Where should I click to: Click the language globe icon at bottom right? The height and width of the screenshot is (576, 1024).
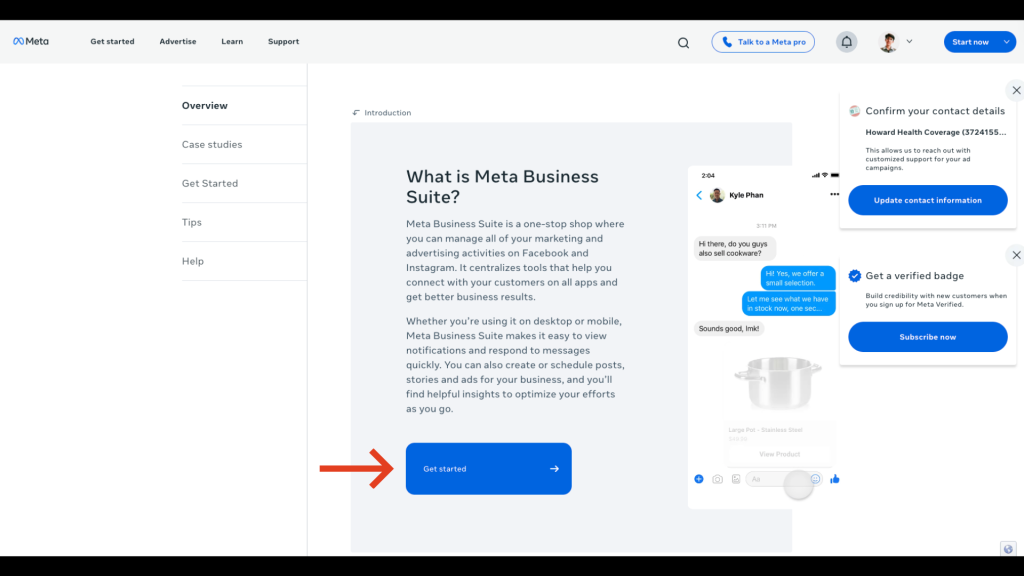coord(1007,548)
